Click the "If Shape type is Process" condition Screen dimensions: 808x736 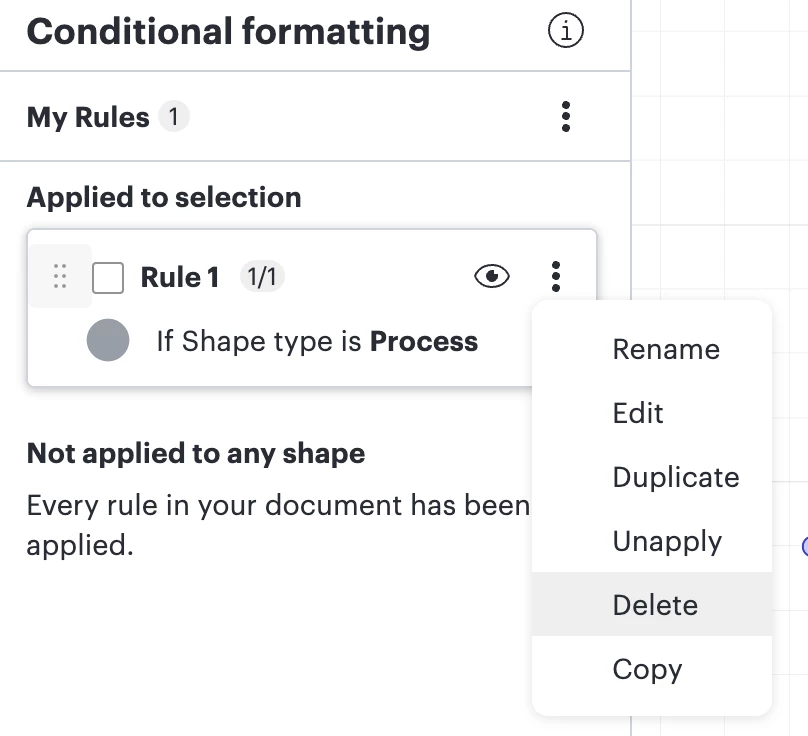coord(317,341)
